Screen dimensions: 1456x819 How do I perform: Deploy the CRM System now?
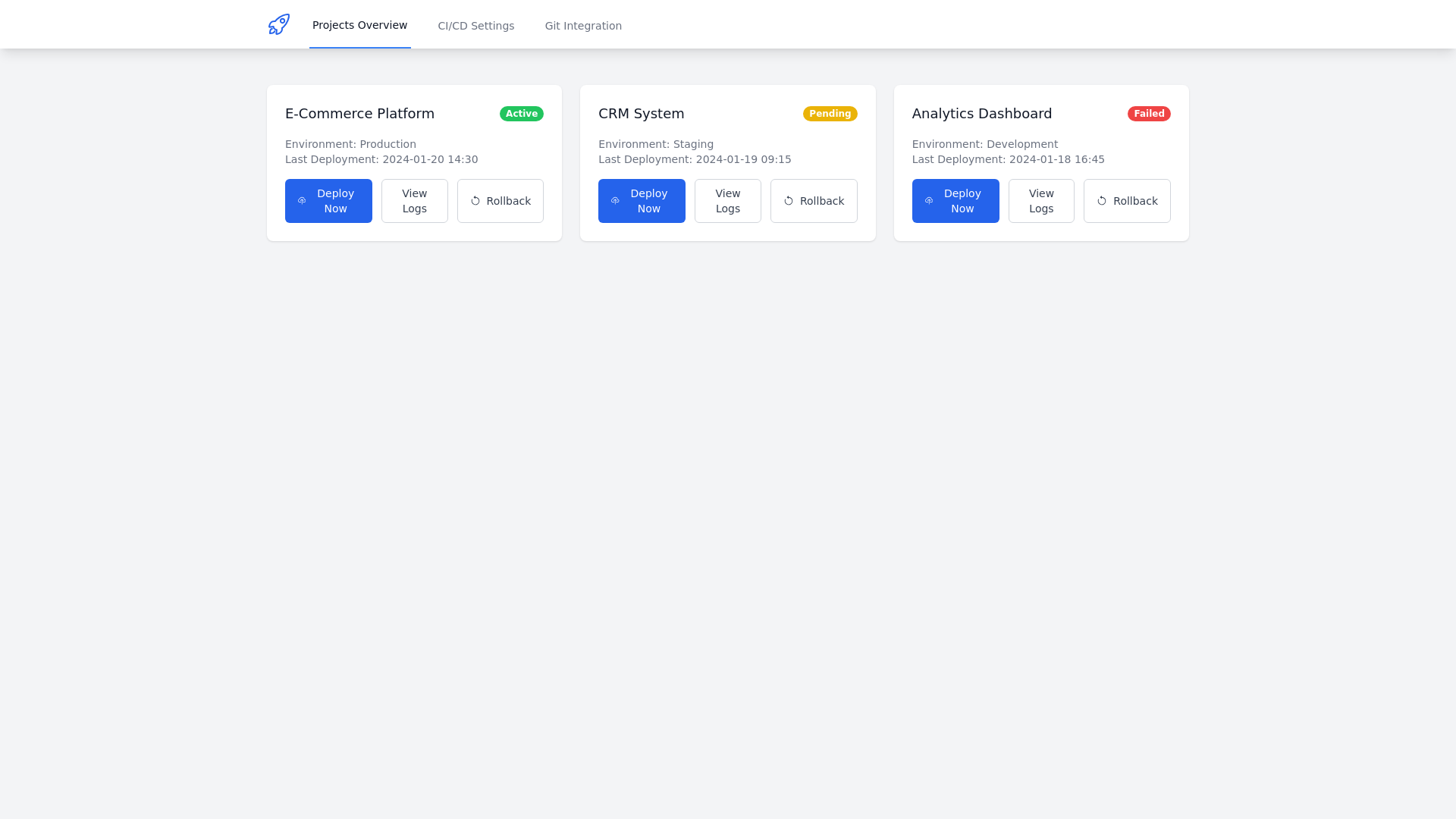tap(642, 200)
